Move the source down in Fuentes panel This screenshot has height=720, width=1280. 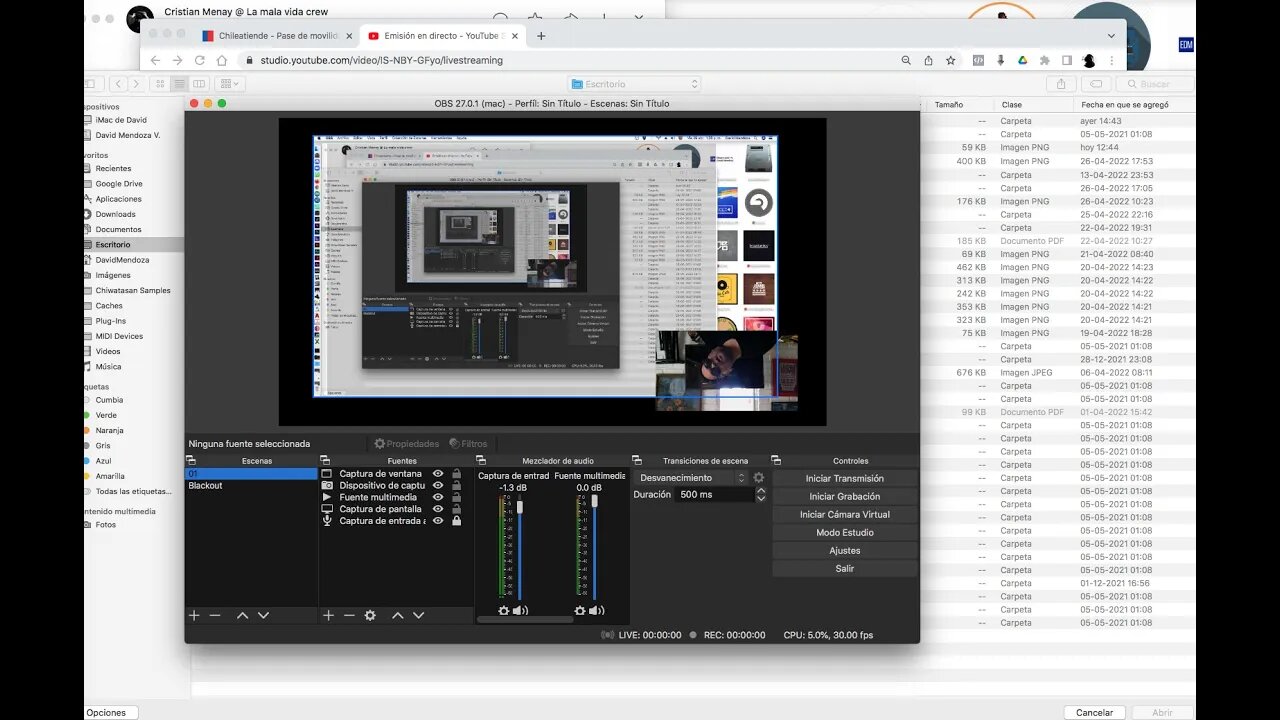point(418,615)
